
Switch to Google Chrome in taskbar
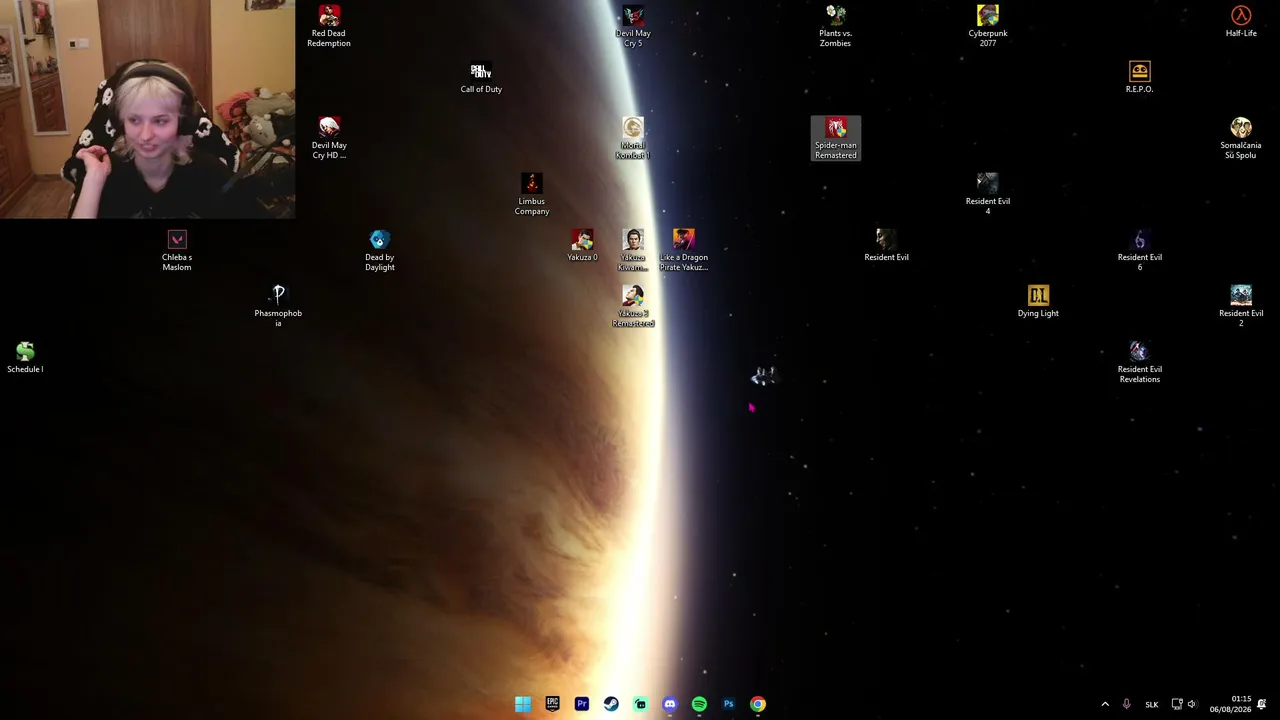758,704
